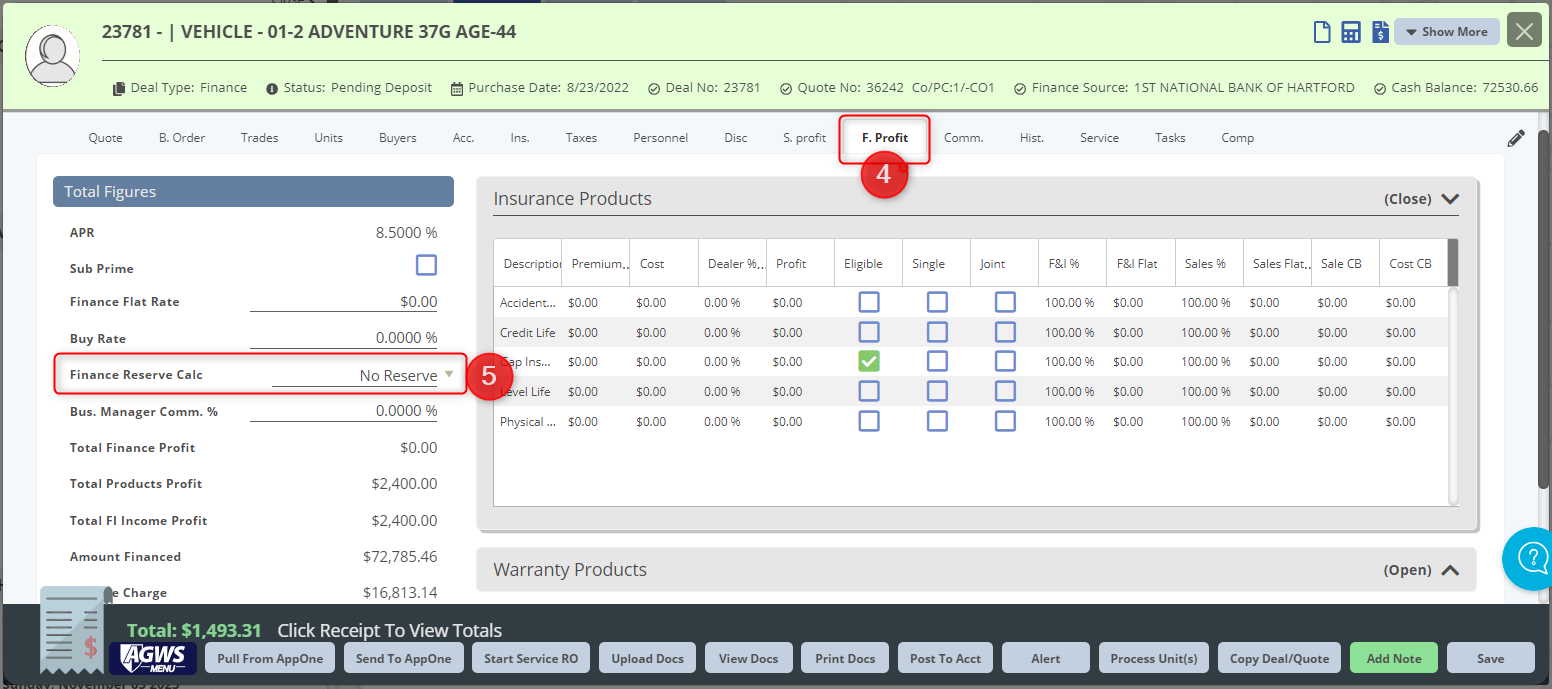Switch to the Quote tab
1552x689 pixels.
click(x=105, y=138)
